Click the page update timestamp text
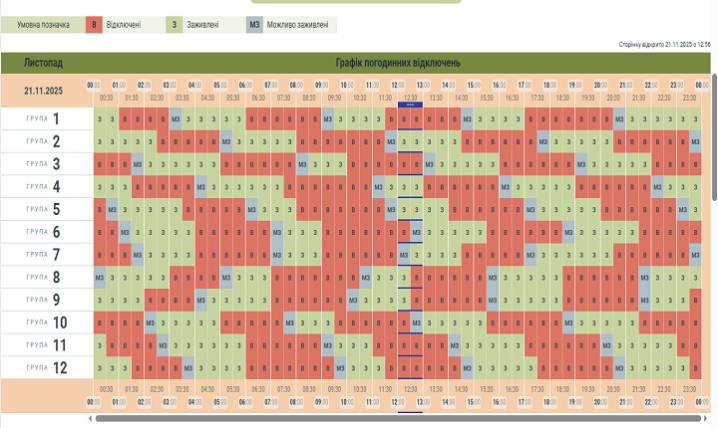This screenshot has height=428, width=718. click(x=666, y=44)
